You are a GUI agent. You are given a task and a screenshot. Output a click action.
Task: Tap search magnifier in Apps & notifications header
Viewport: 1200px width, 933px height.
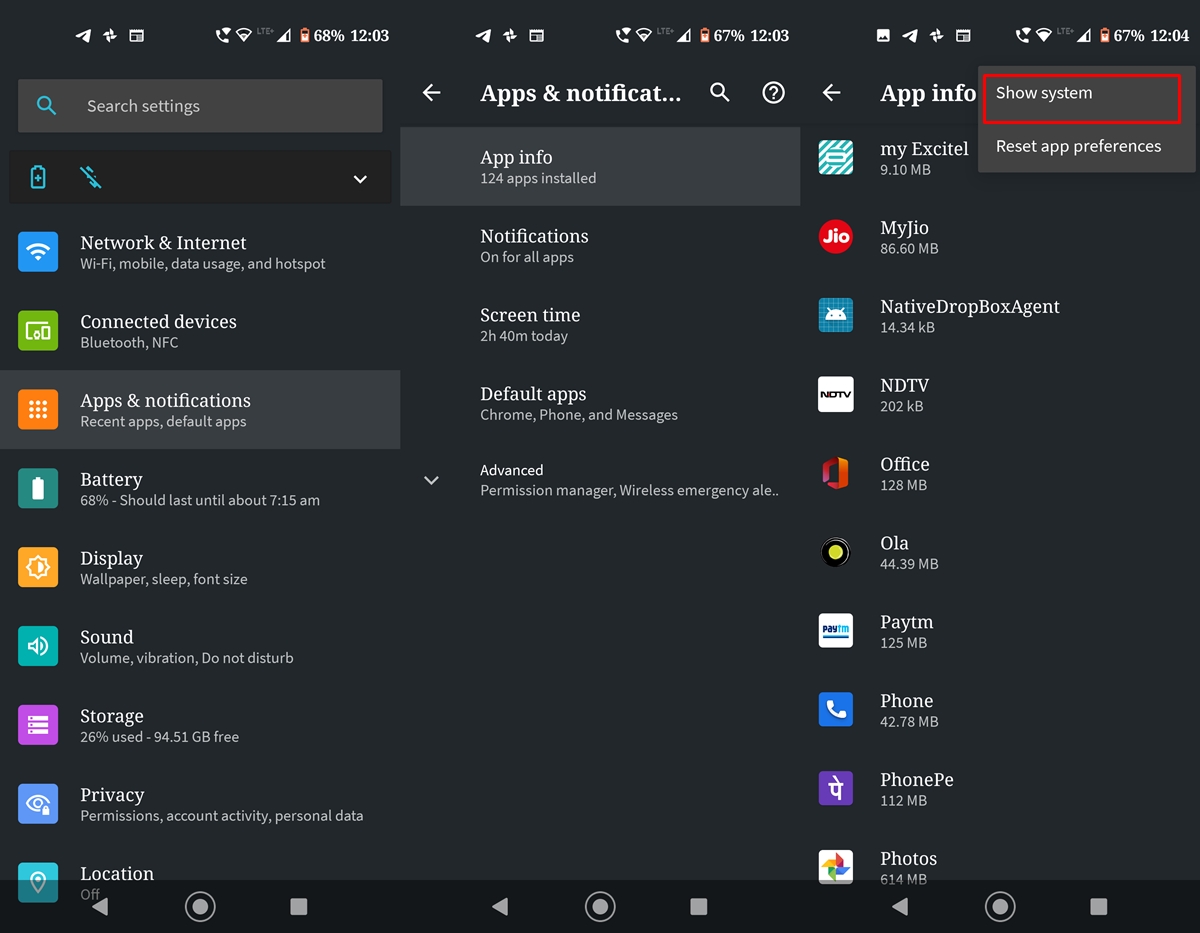pos(720,93)
